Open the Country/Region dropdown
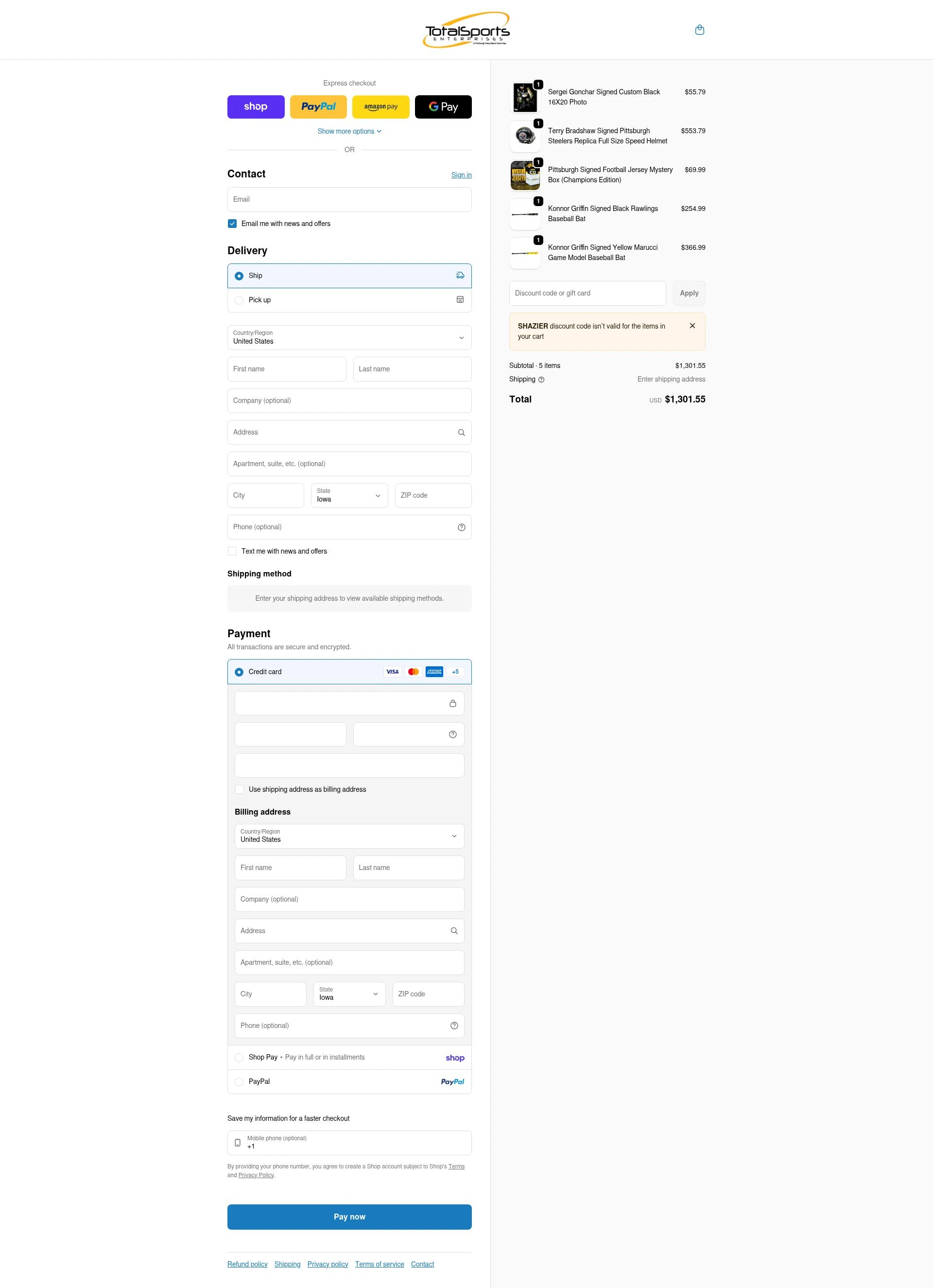 [349, 338]
